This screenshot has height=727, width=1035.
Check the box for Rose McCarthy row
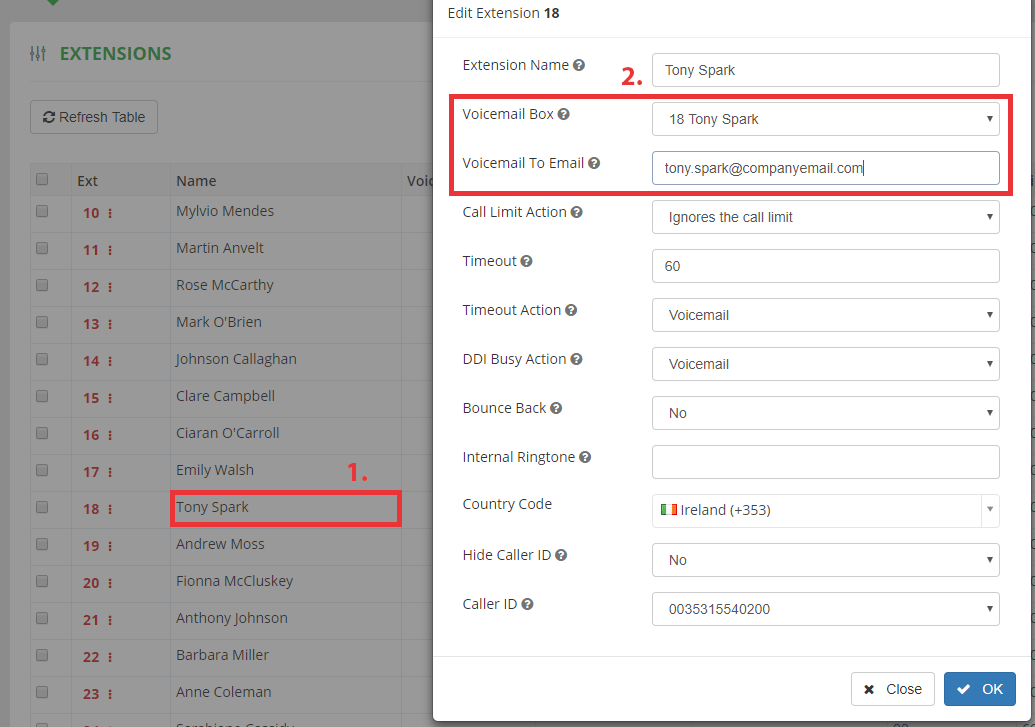pos(42,285)
